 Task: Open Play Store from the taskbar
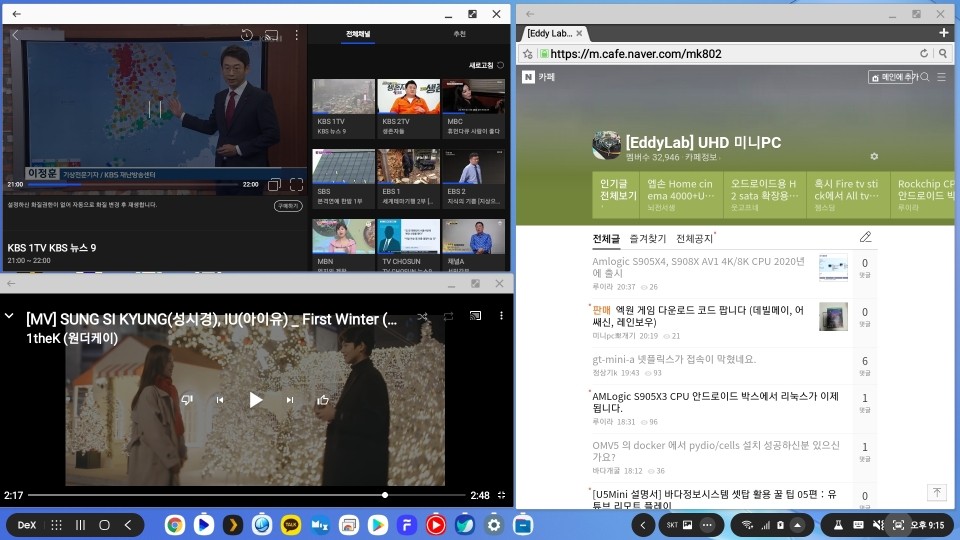point(378,525)
